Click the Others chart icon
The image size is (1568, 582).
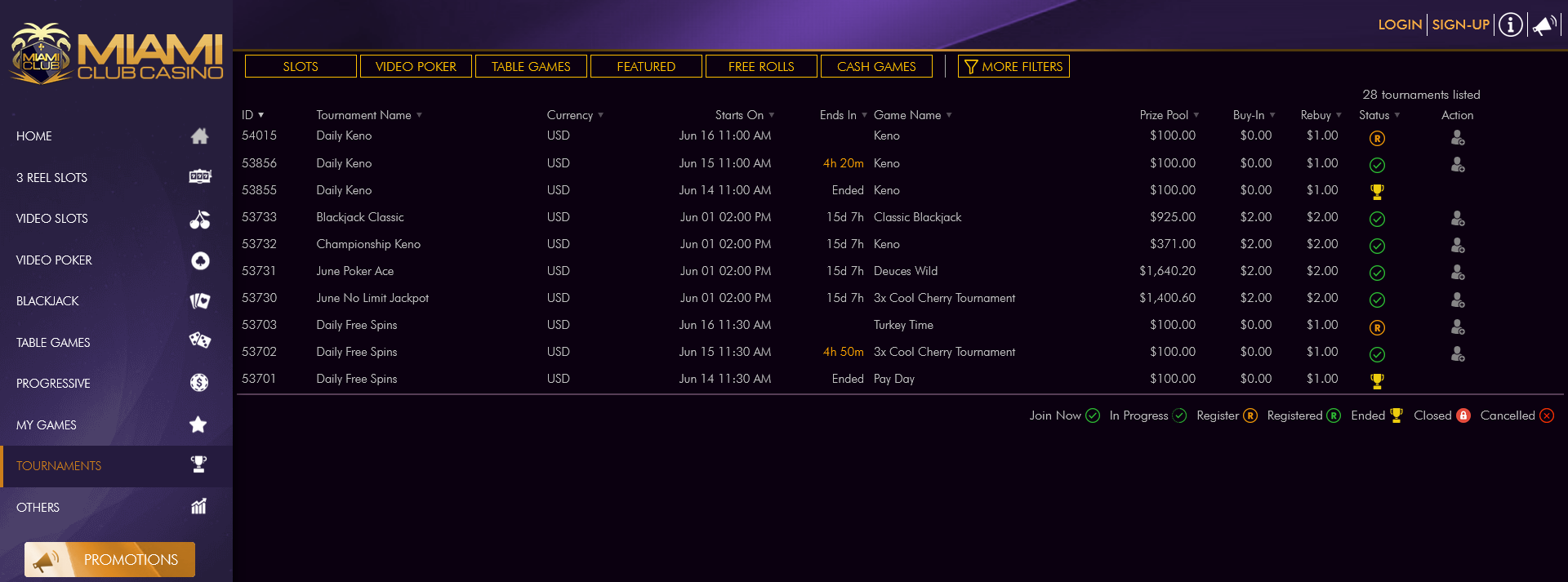[x=198, y=506]
